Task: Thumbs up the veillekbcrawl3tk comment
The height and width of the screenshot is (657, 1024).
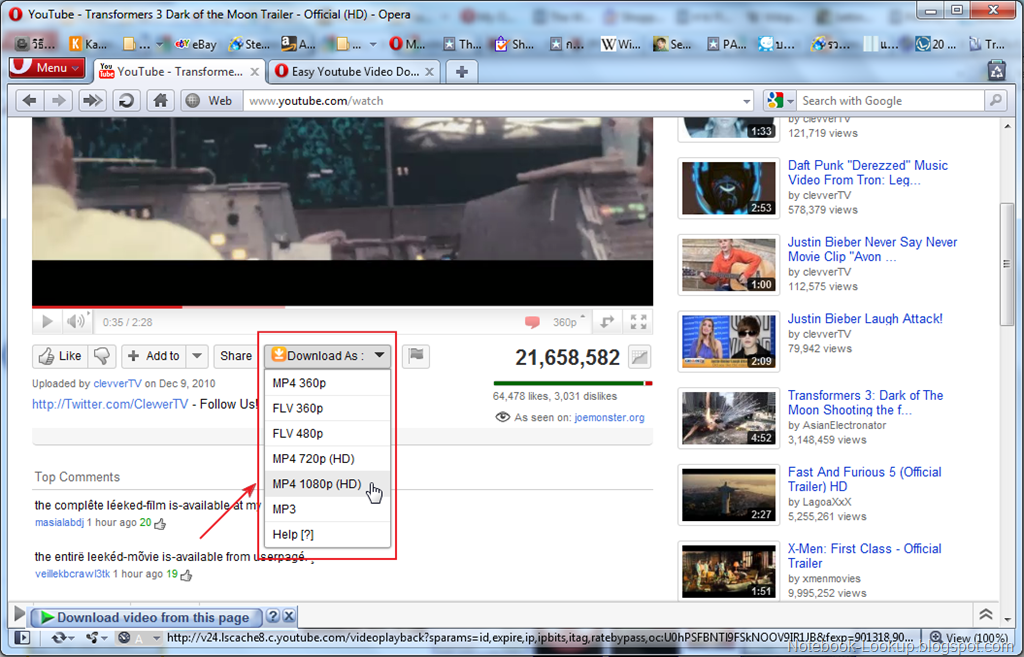Action: pyautogui.click(x=186, y=575)
